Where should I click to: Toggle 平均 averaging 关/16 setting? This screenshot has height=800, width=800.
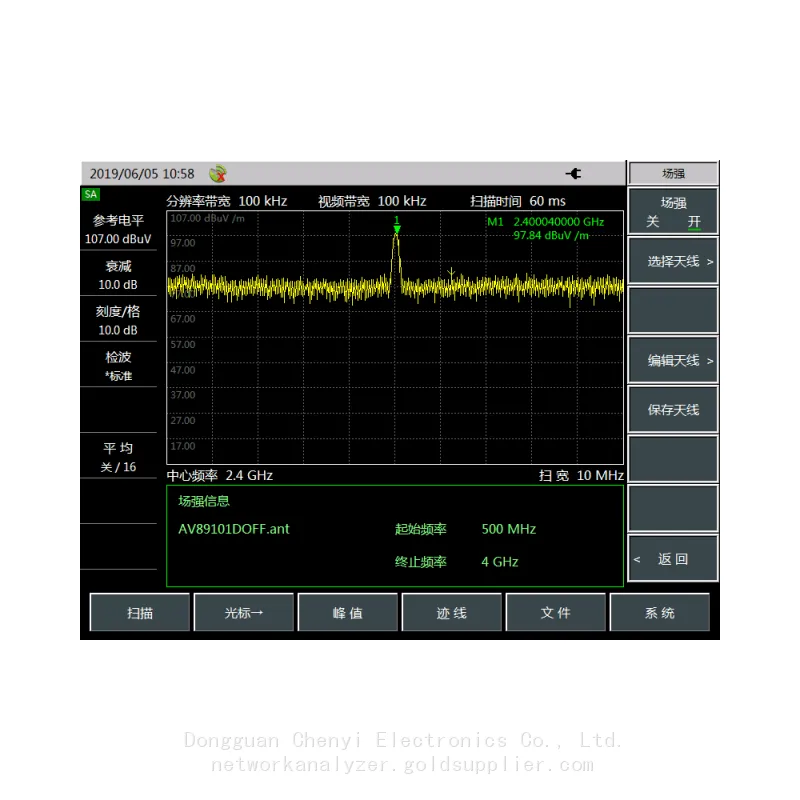point(118,457)
